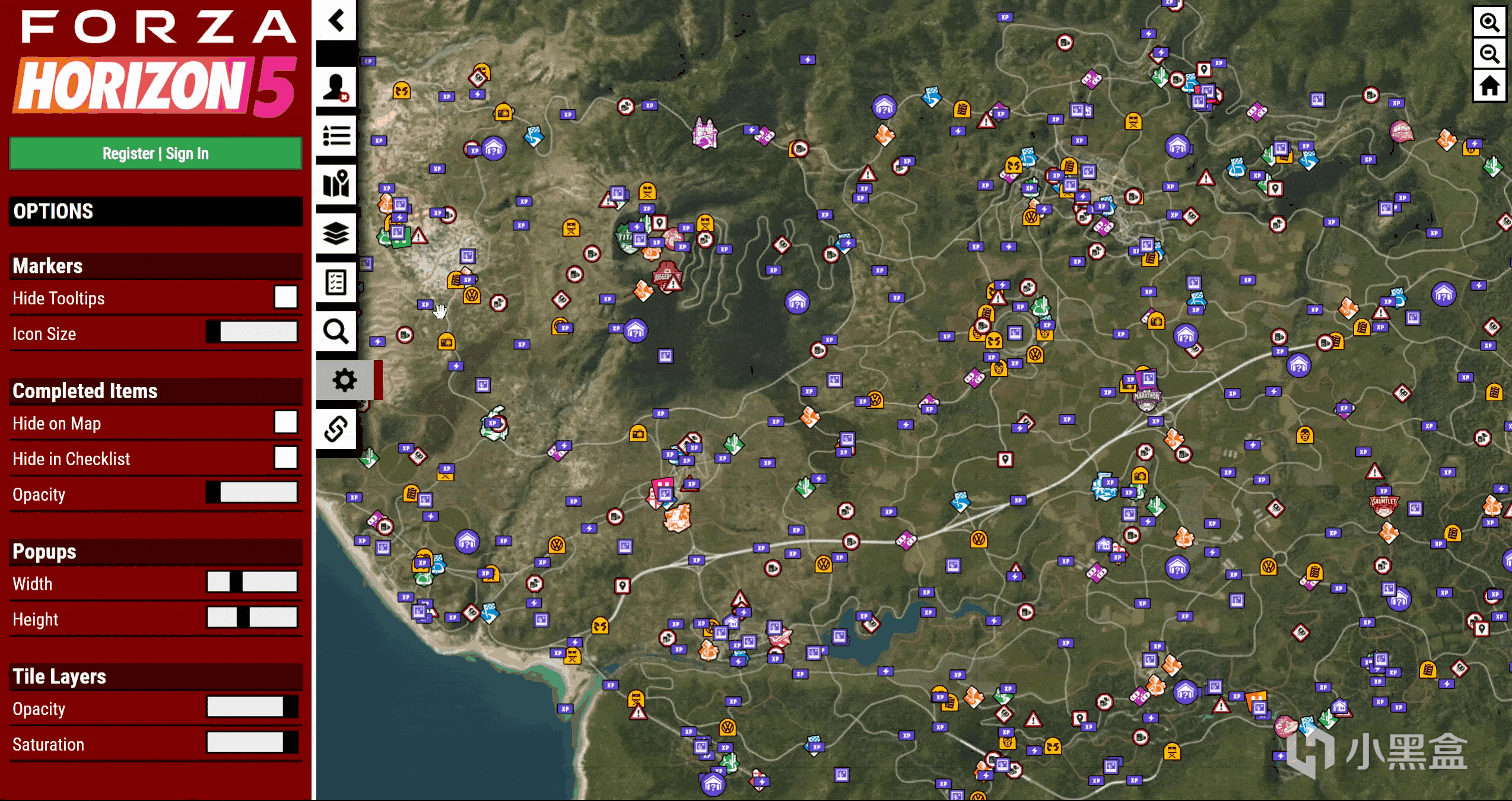Open the checklist icon tab
The width and height of the screenshot is (1512, 801).
click(336, 282)
